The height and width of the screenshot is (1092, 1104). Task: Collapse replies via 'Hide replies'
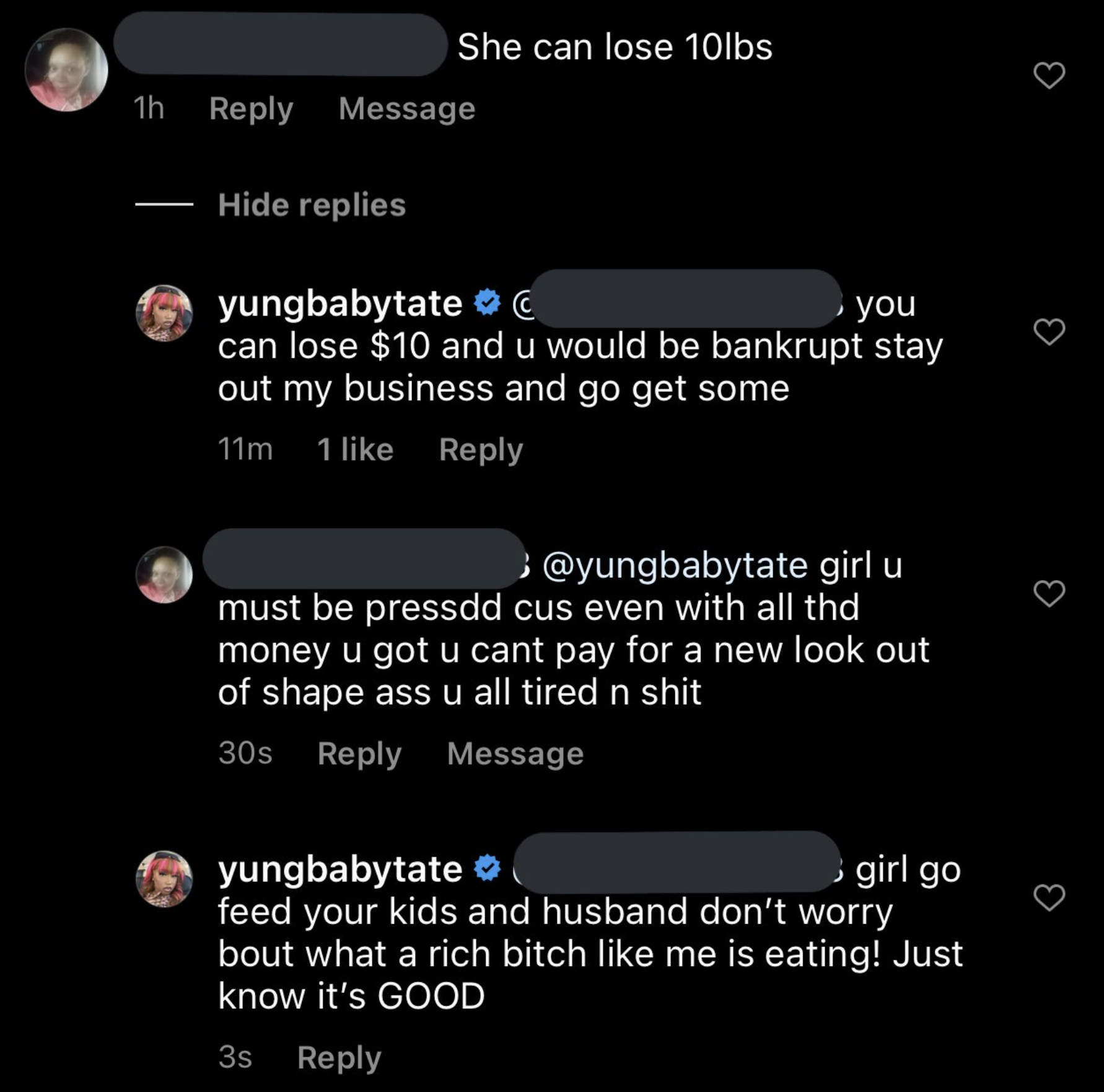coord(312,205)
